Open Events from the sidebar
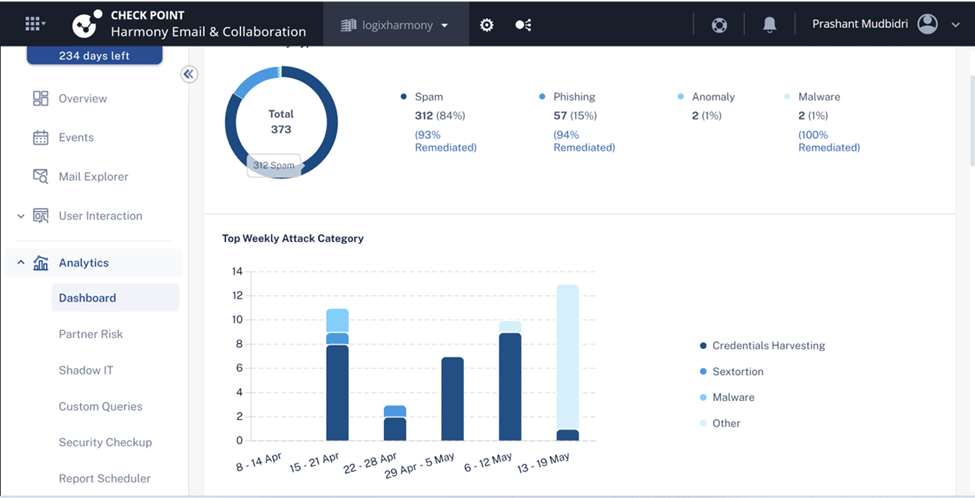Image resolution: width=975 pixels, height=498 pixels. (75, 138)
